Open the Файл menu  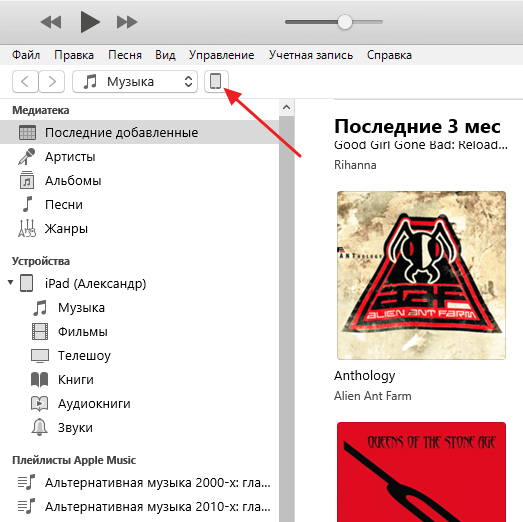point(26,55)
